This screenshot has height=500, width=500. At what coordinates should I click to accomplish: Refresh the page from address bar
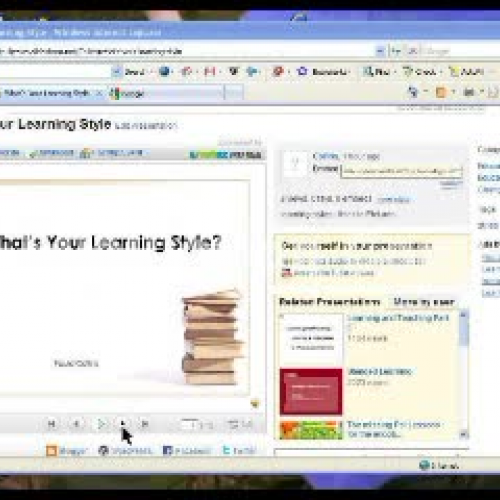click(x=396, y=51)
